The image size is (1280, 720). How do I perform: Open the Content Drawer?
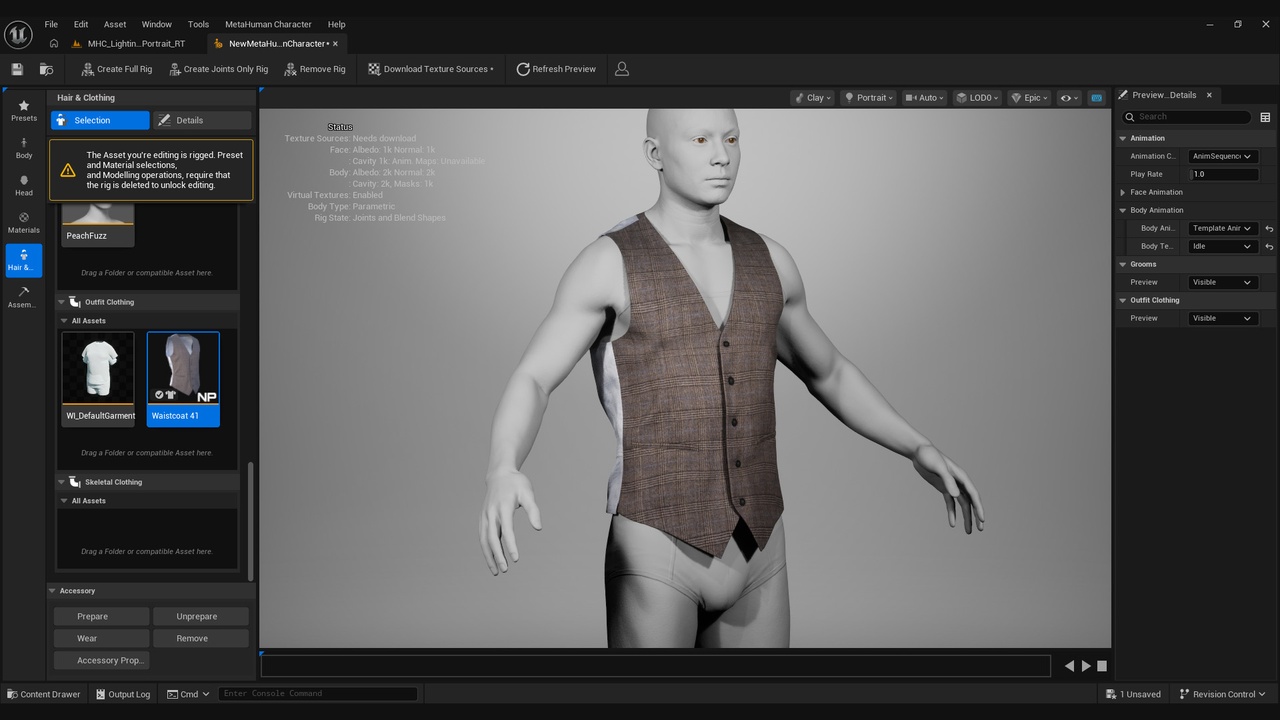tap(44, 694)
